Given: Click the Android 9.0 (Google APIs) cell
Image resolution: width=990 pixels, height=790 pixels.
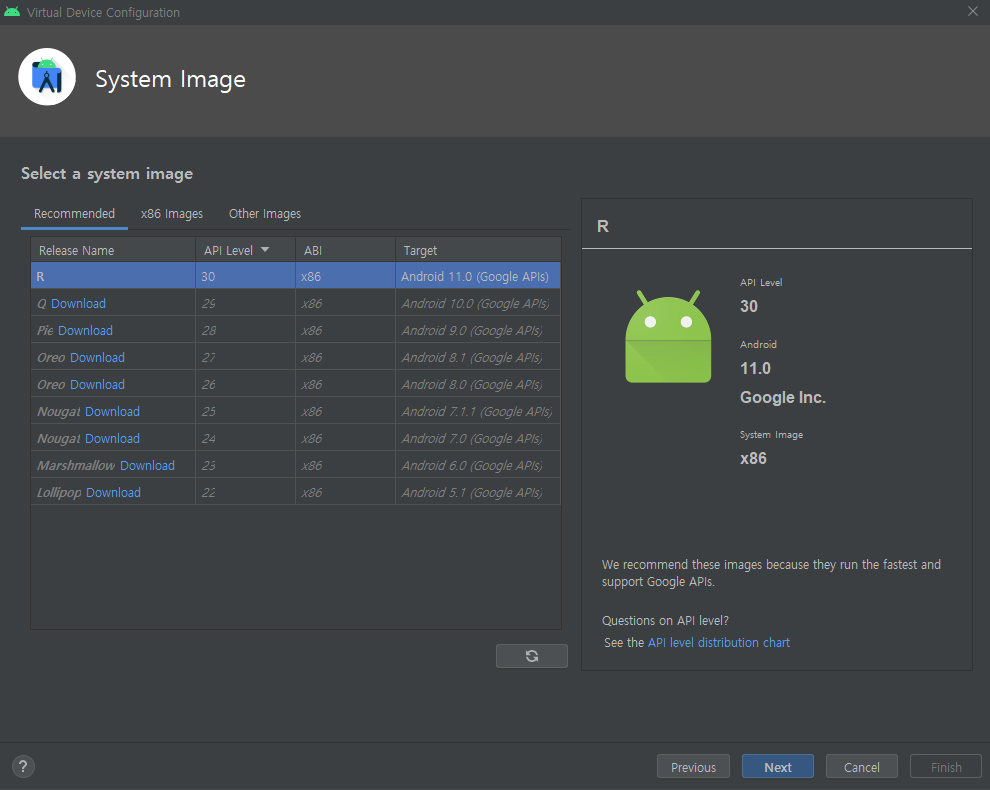Looking at the screenshot, I should (x=478, y=331).
